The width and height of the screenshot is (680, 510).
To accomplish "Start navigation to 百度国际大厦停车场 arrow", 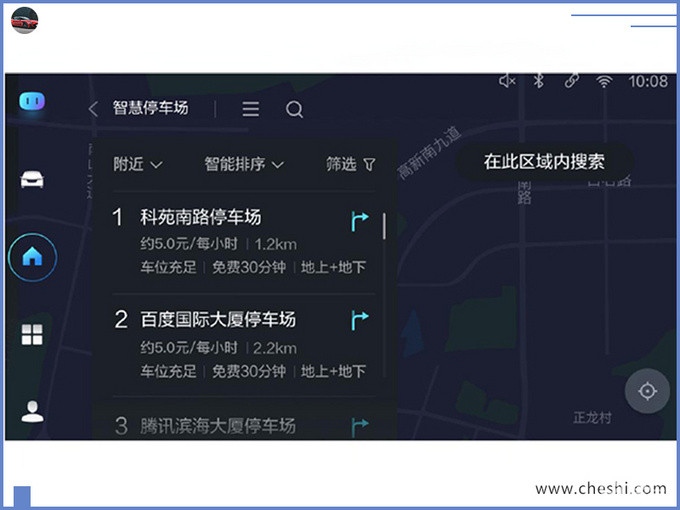I will pyautogui.click(x=359, y=320).
